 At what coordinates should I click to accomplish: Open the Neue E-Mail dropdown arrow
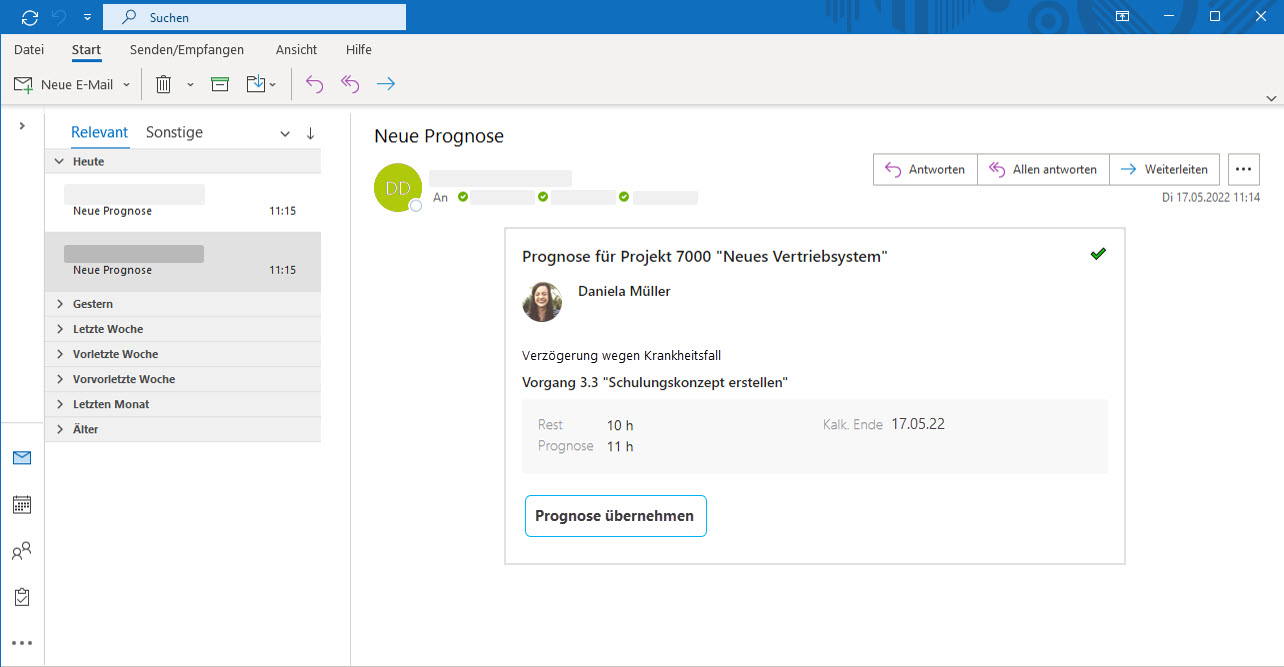coord(127,85)
